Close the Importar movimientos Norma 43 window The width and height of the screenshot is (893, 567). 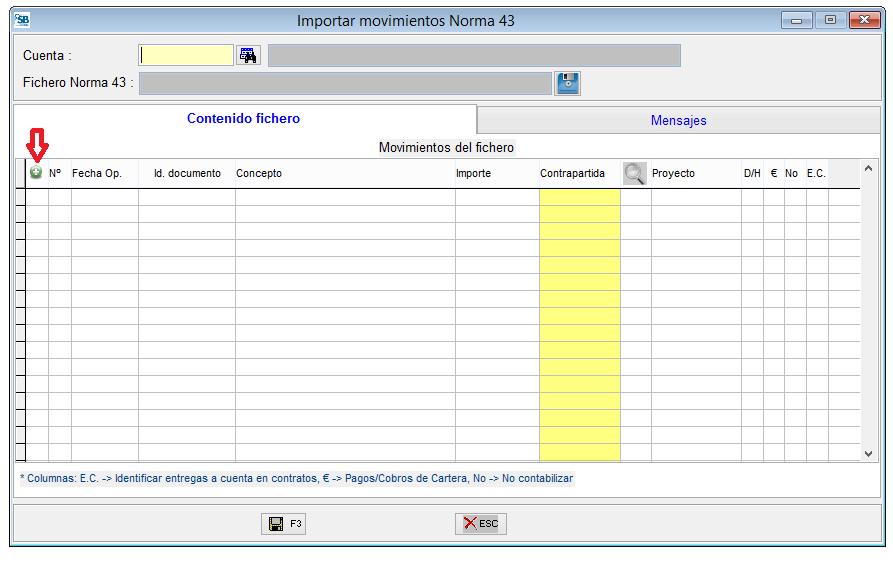(x=865, y=20)
